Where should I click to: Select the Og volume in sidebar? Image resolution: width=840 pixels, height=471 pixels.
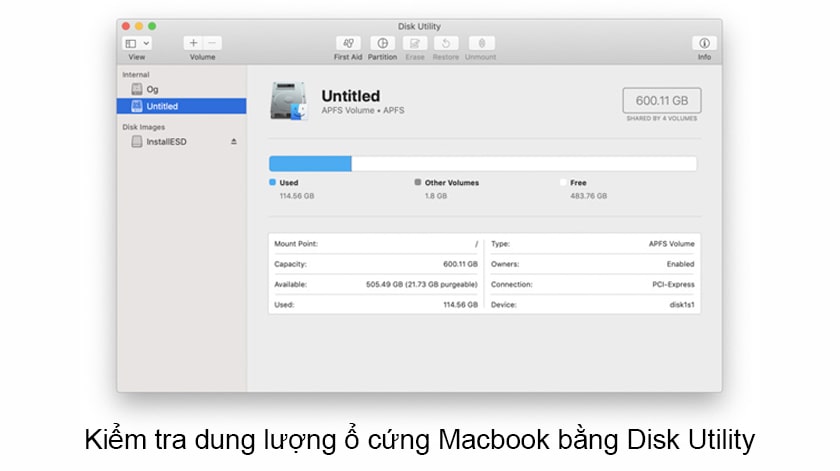pos(182,89)
